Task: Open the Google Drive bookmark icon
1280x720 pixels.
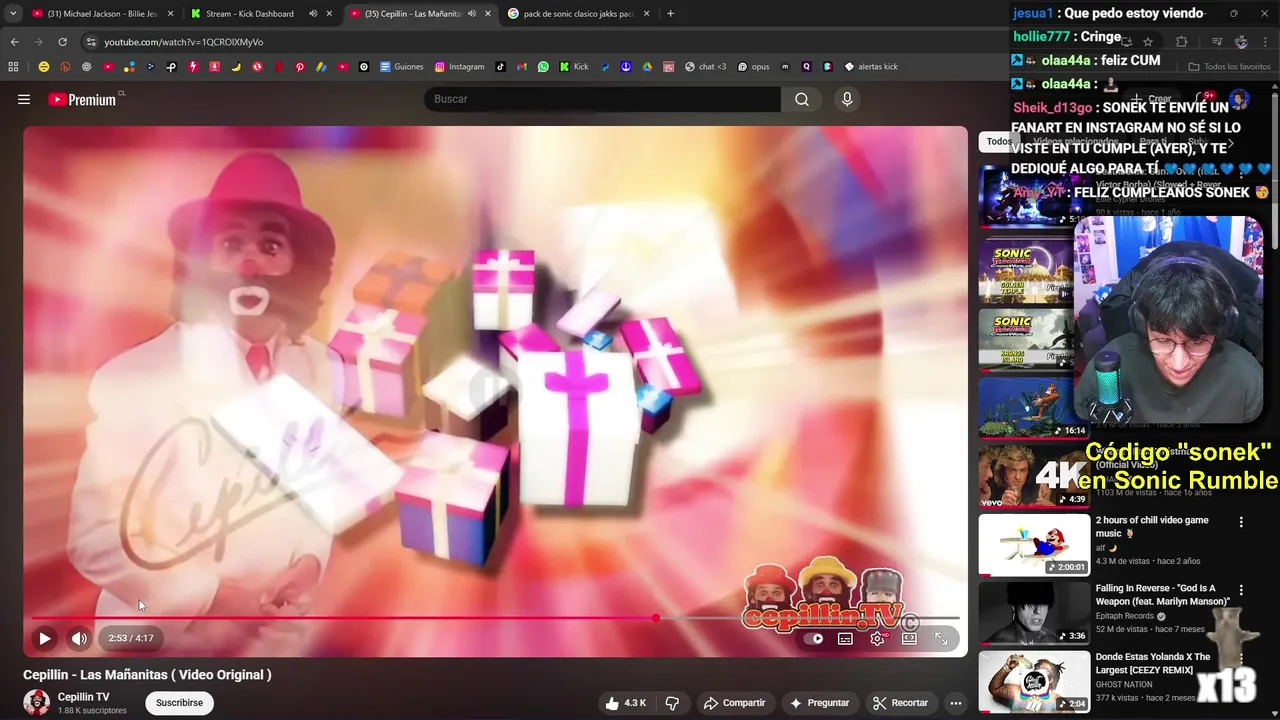Action: [647, 67]
